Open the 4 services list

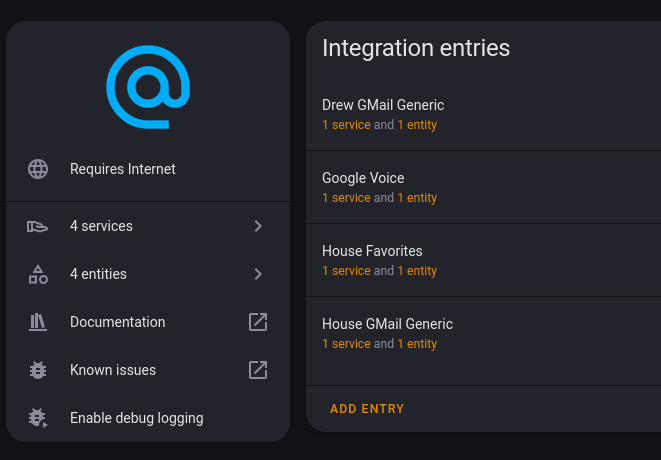pos(148,226)
